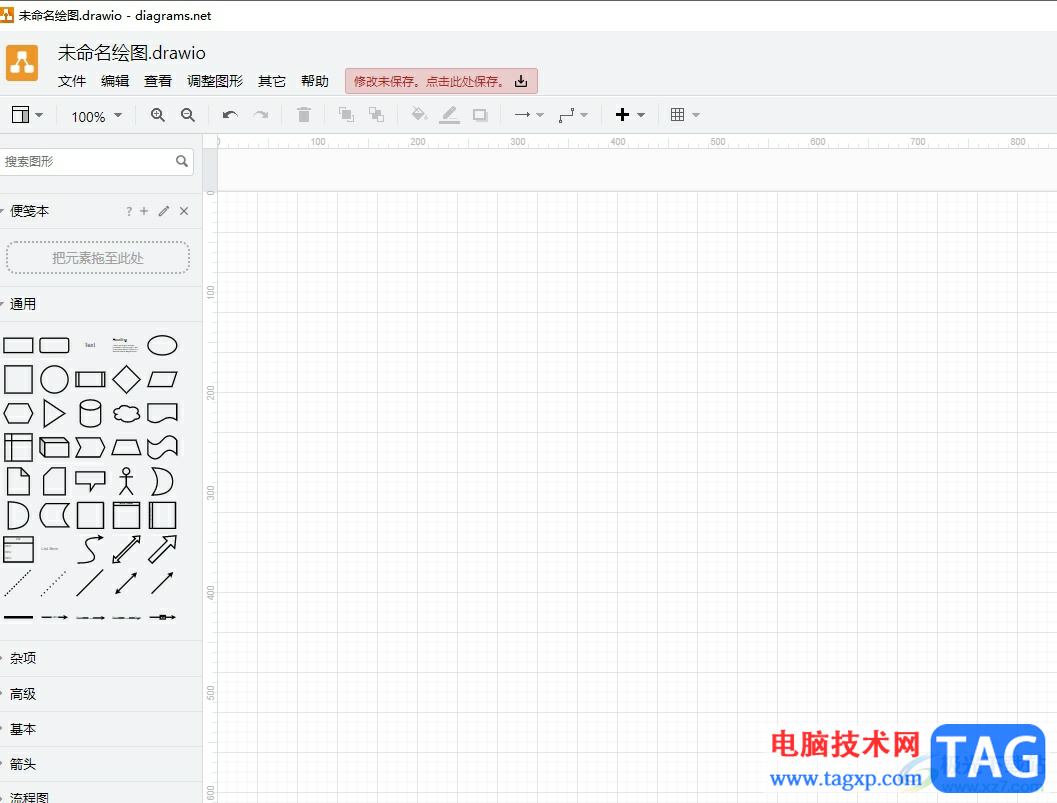Select the diamond shape
Viewport: 1057px width, 803px height.
tap(126, 380)
